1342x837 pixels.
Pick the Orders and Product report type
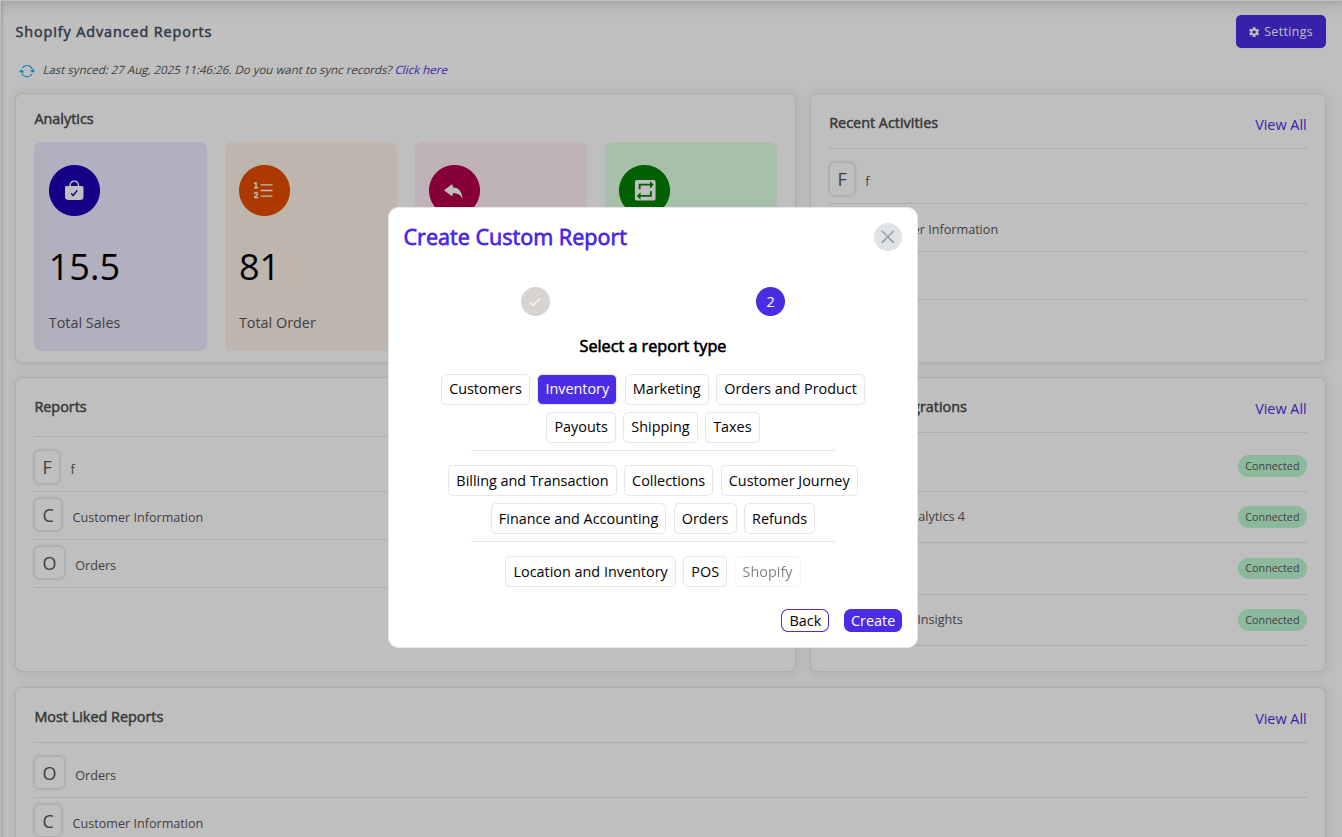790,389
